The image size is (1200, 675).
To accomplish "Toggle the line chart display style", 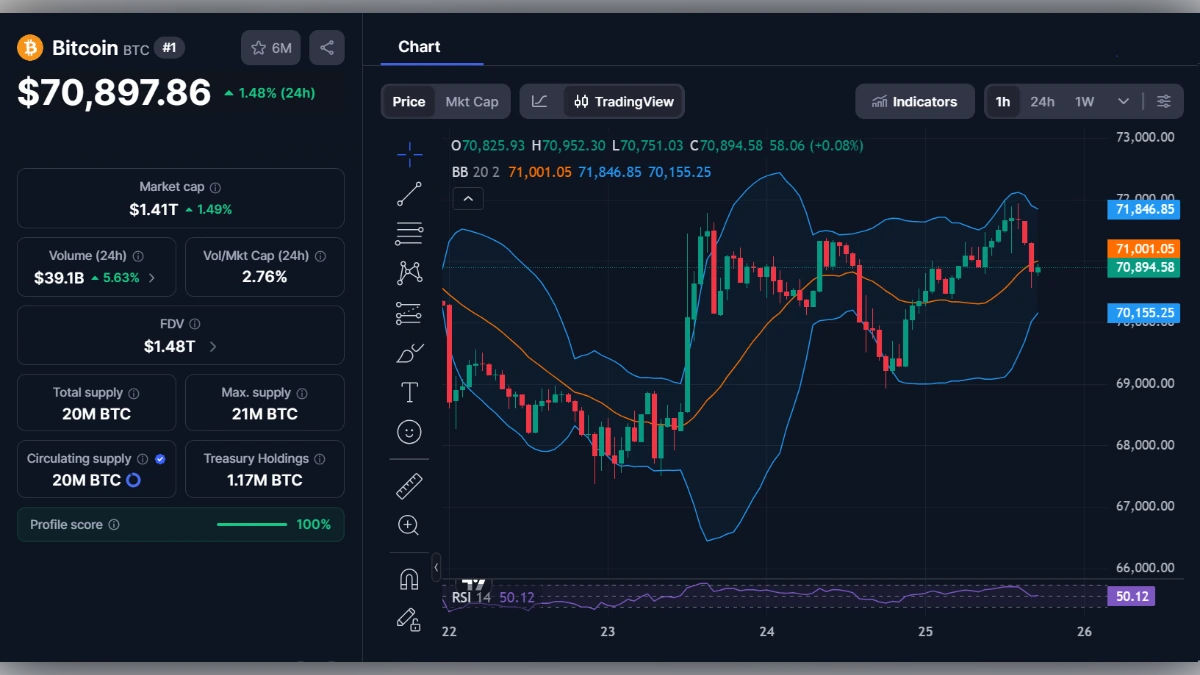I will [x=540, y=101].
